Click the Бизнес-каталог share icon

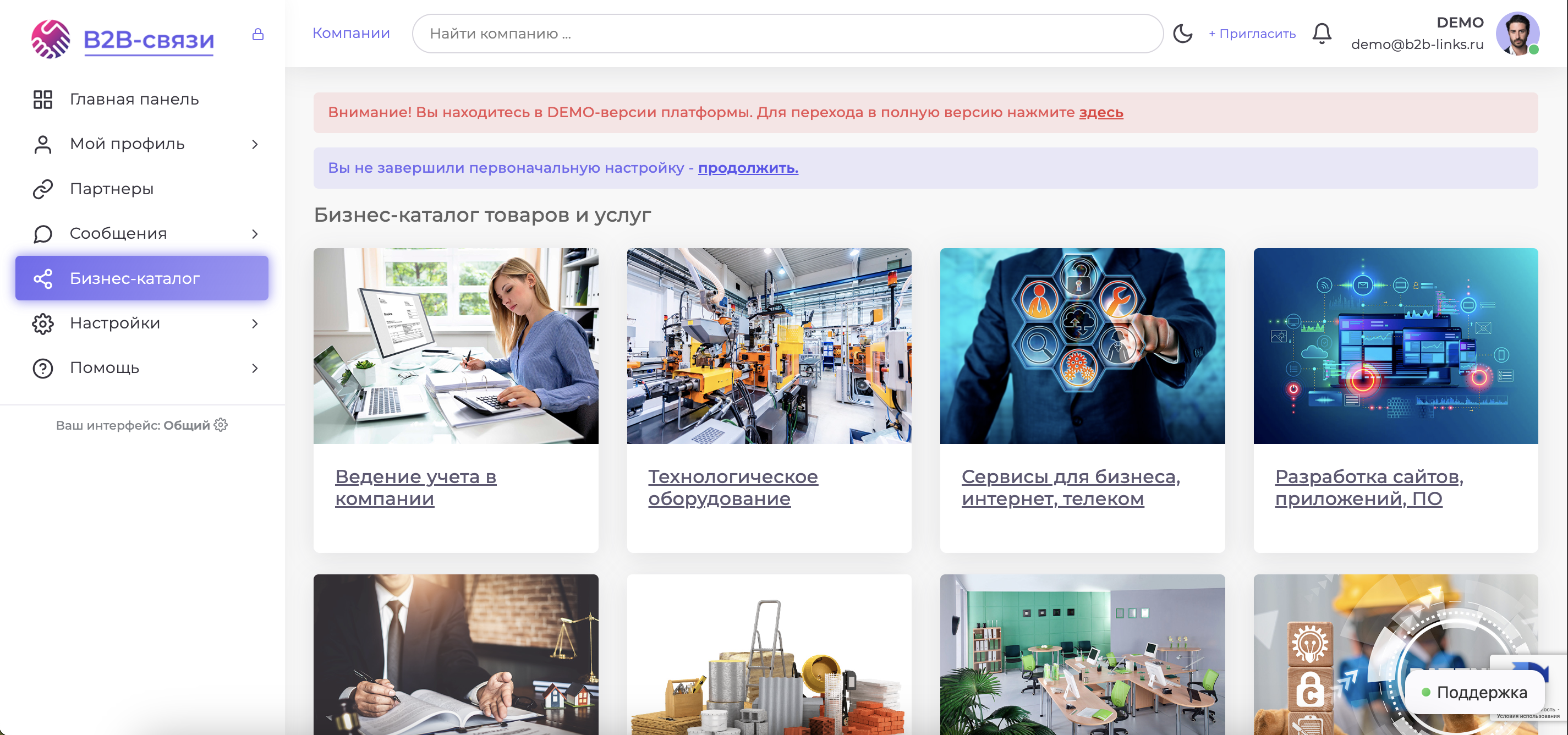(42, 279)
